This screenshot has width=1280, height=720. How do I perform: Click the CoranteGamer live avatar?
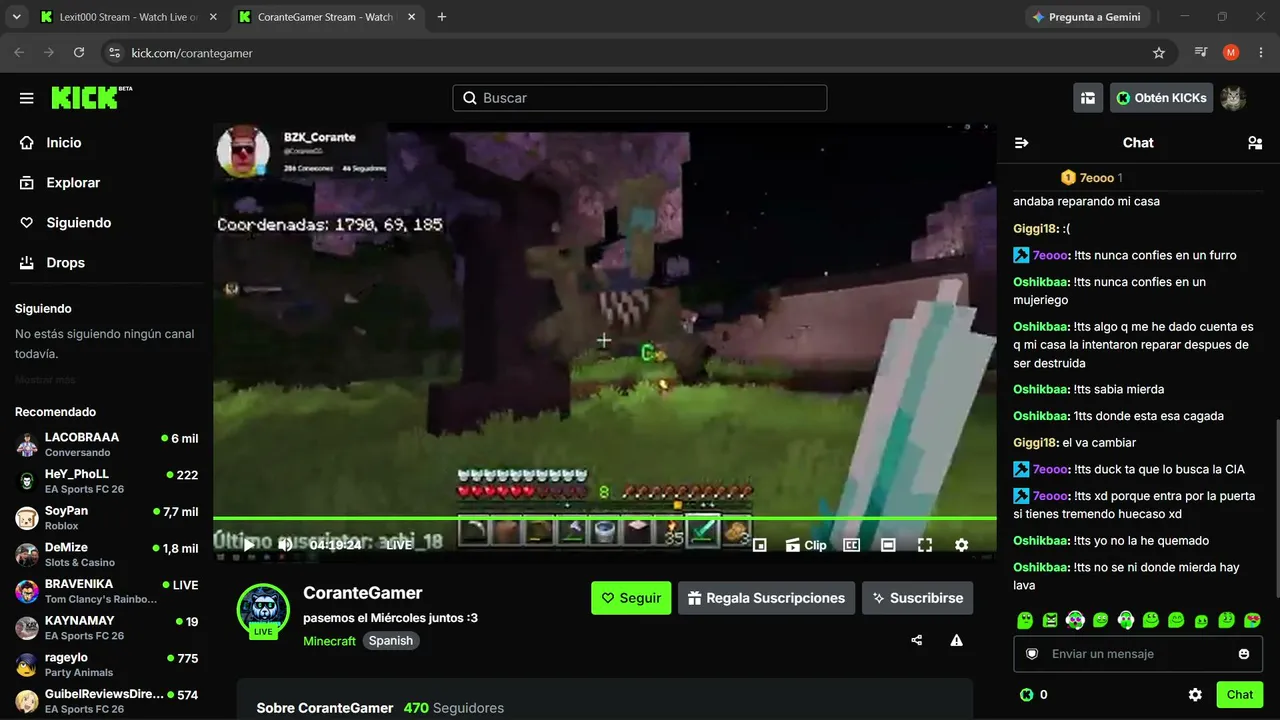[263, 610]
